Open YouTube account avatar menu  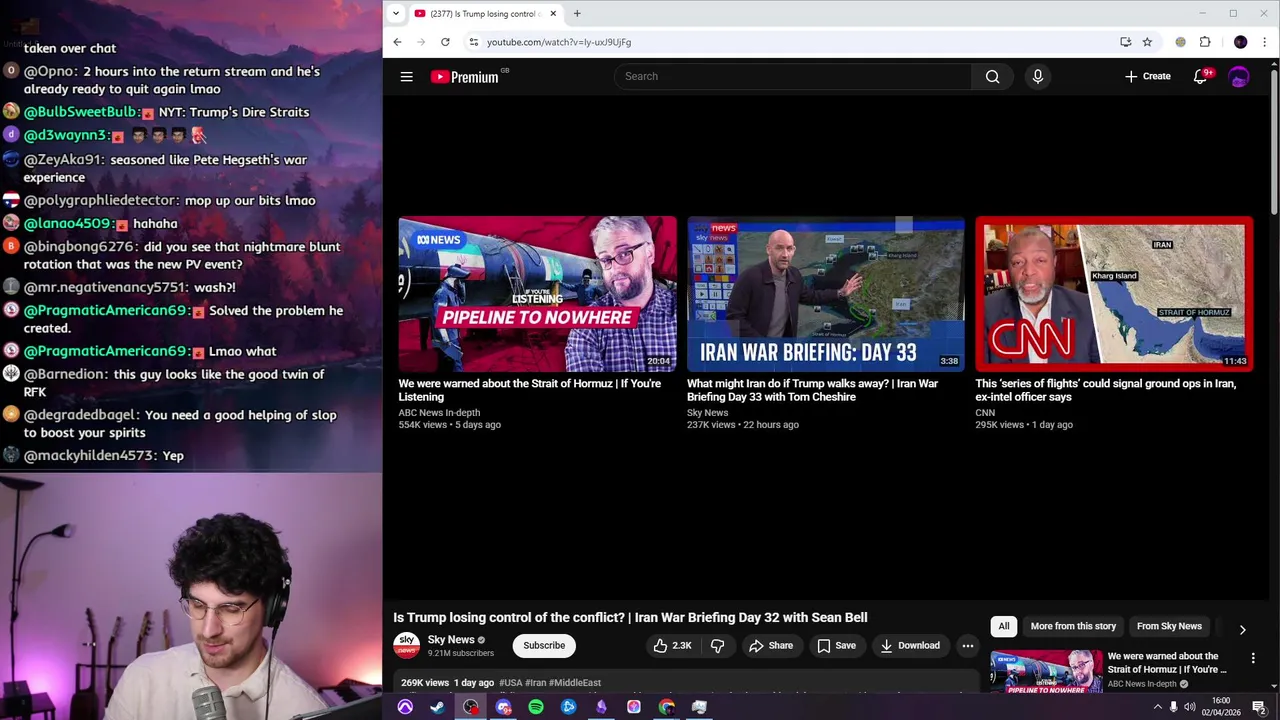1239,77
